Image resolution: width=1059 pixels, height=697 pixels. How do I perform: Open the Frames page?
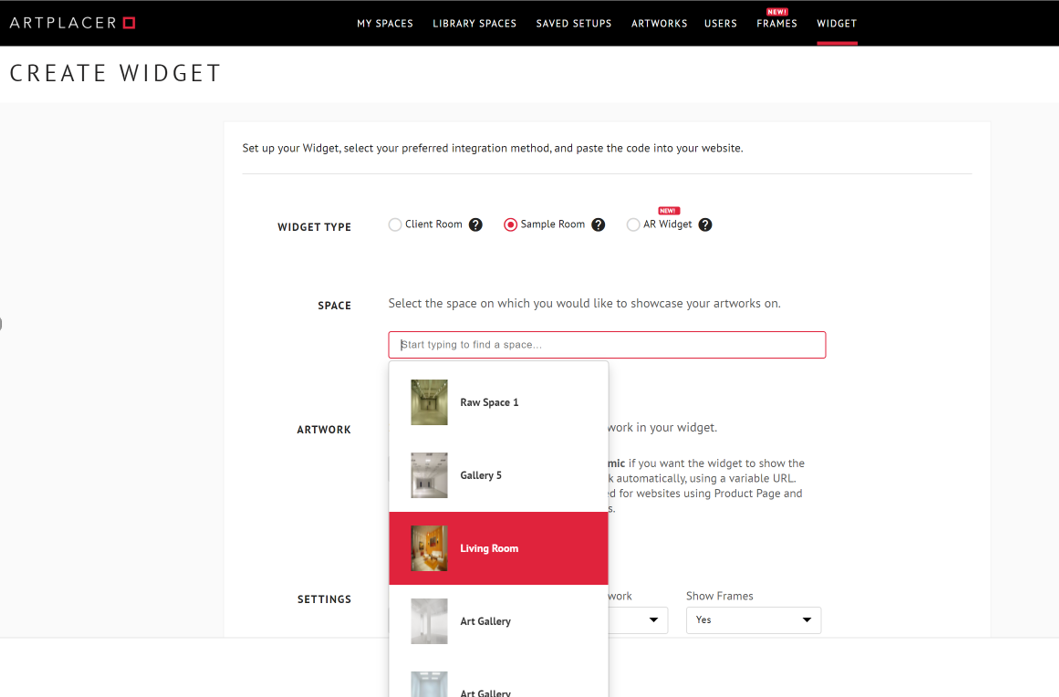pyautogui.click(x=777, y=23)
